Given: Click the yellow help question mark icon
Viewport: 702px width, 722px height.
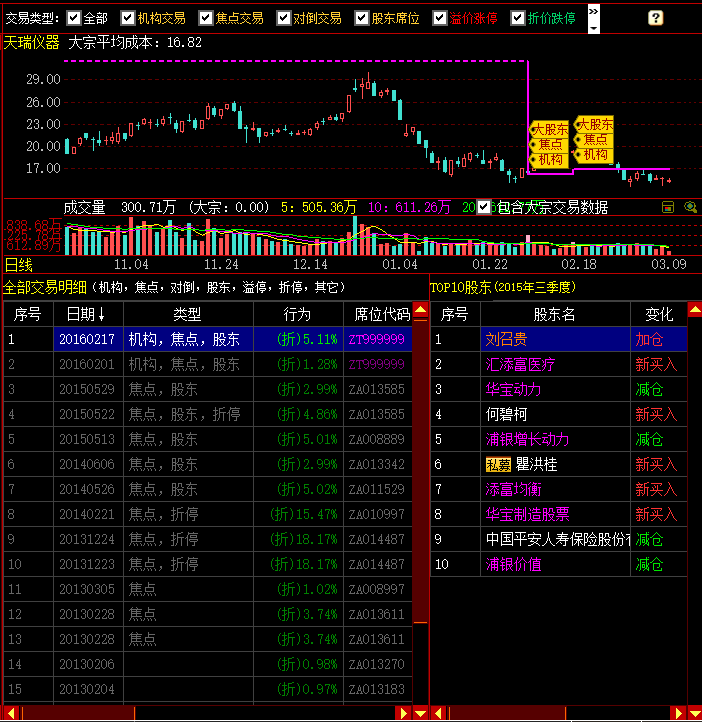Looking at the screenshot, I should click(655, 18).
